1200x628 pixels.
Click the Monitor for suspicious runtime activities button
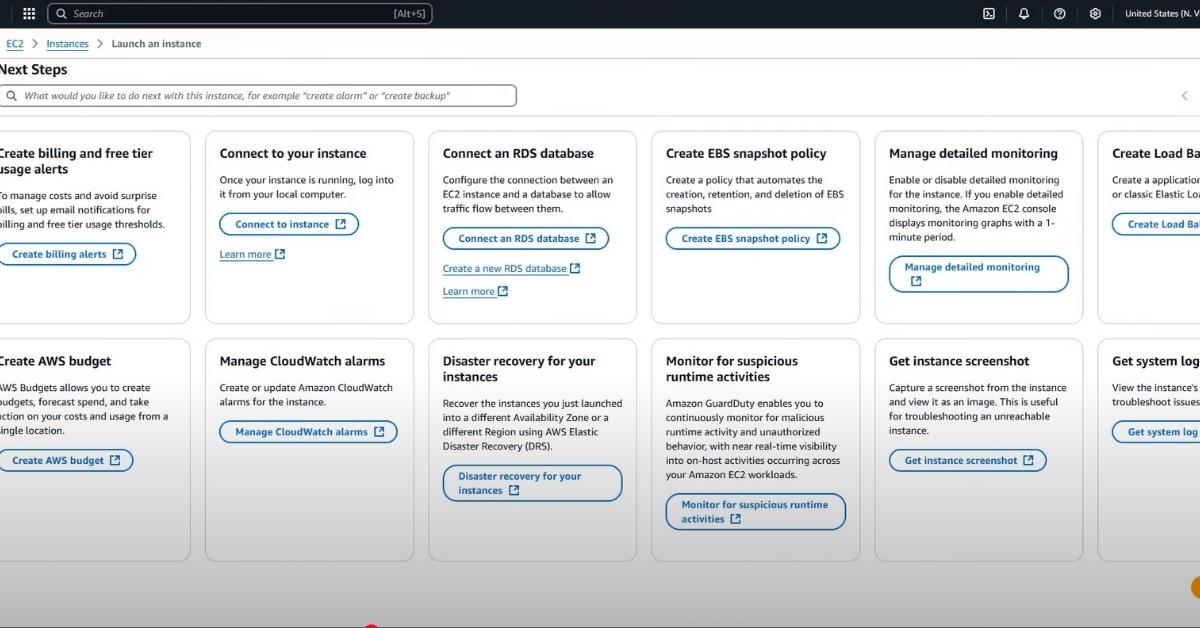(x=756, y=512)
